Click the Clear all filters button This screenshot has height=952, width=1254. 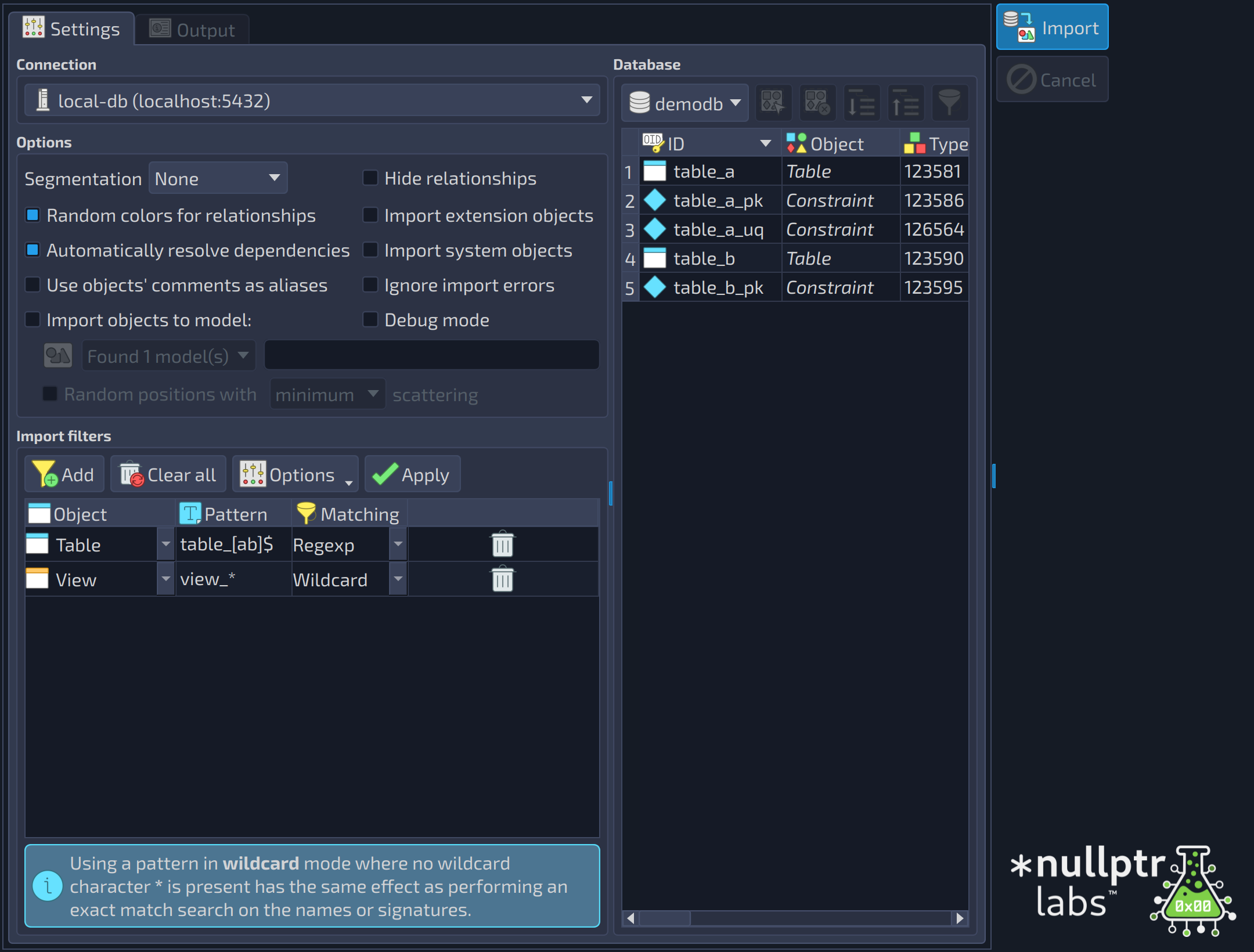[168, 474]
